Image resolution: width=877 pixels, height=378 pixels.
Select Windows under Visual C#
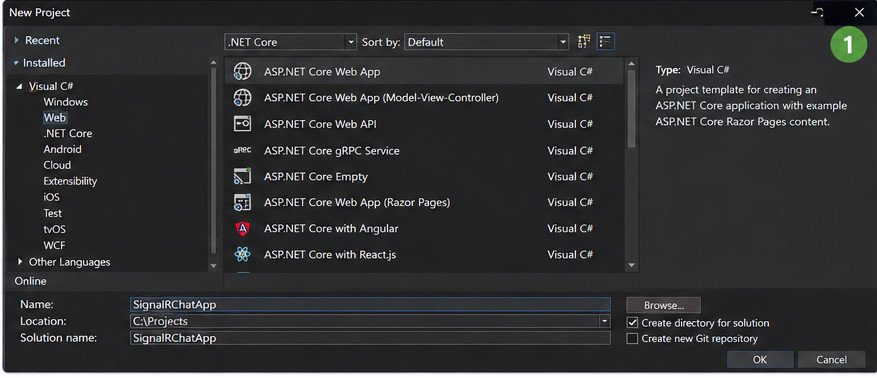coord(65,102)
